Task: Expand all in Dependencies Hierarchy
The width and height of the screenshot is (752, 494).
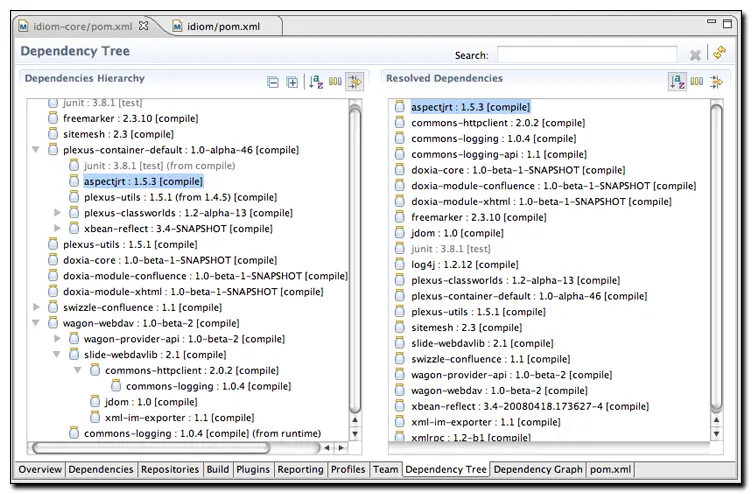Action: coord(292,82)
